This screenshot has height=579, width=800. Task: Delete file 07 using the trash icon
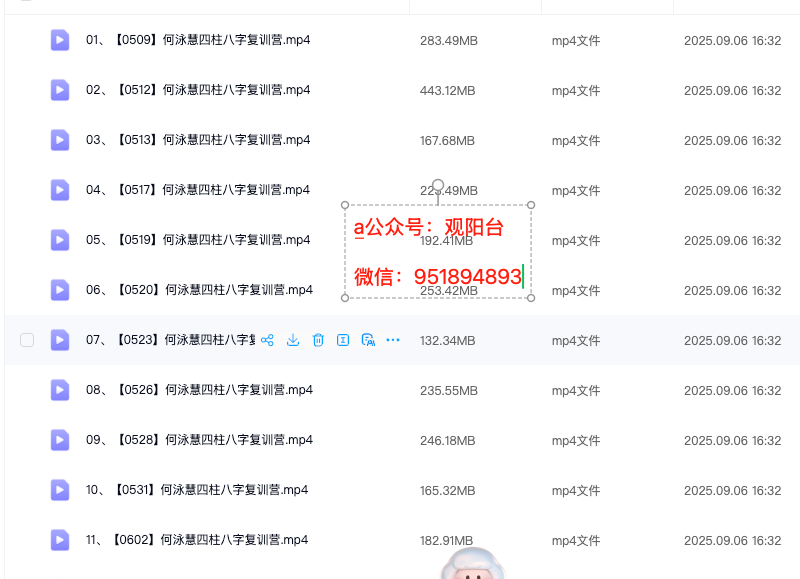click(x=318, y=340)
